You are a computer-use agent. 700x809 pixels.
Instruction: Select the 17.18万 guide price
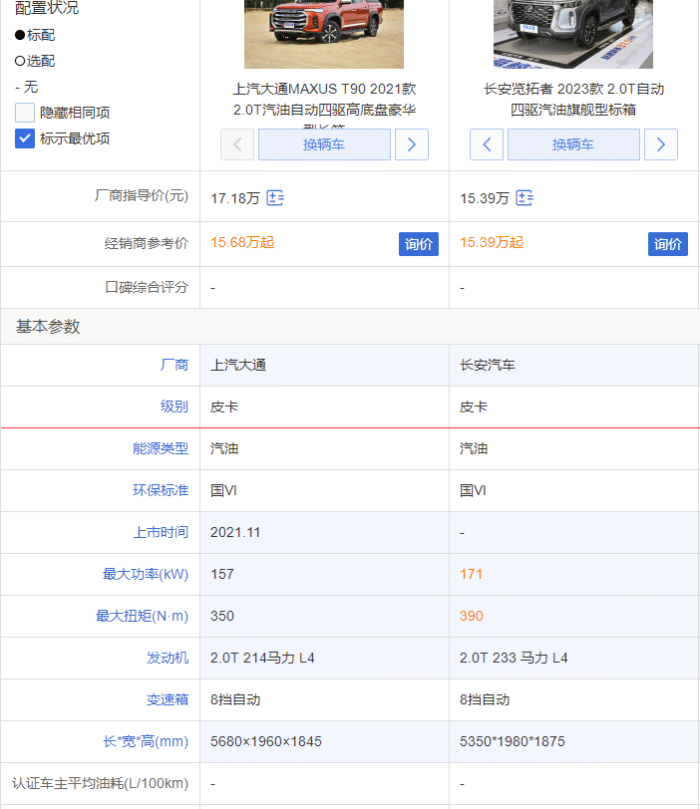[x=235, y=198]
